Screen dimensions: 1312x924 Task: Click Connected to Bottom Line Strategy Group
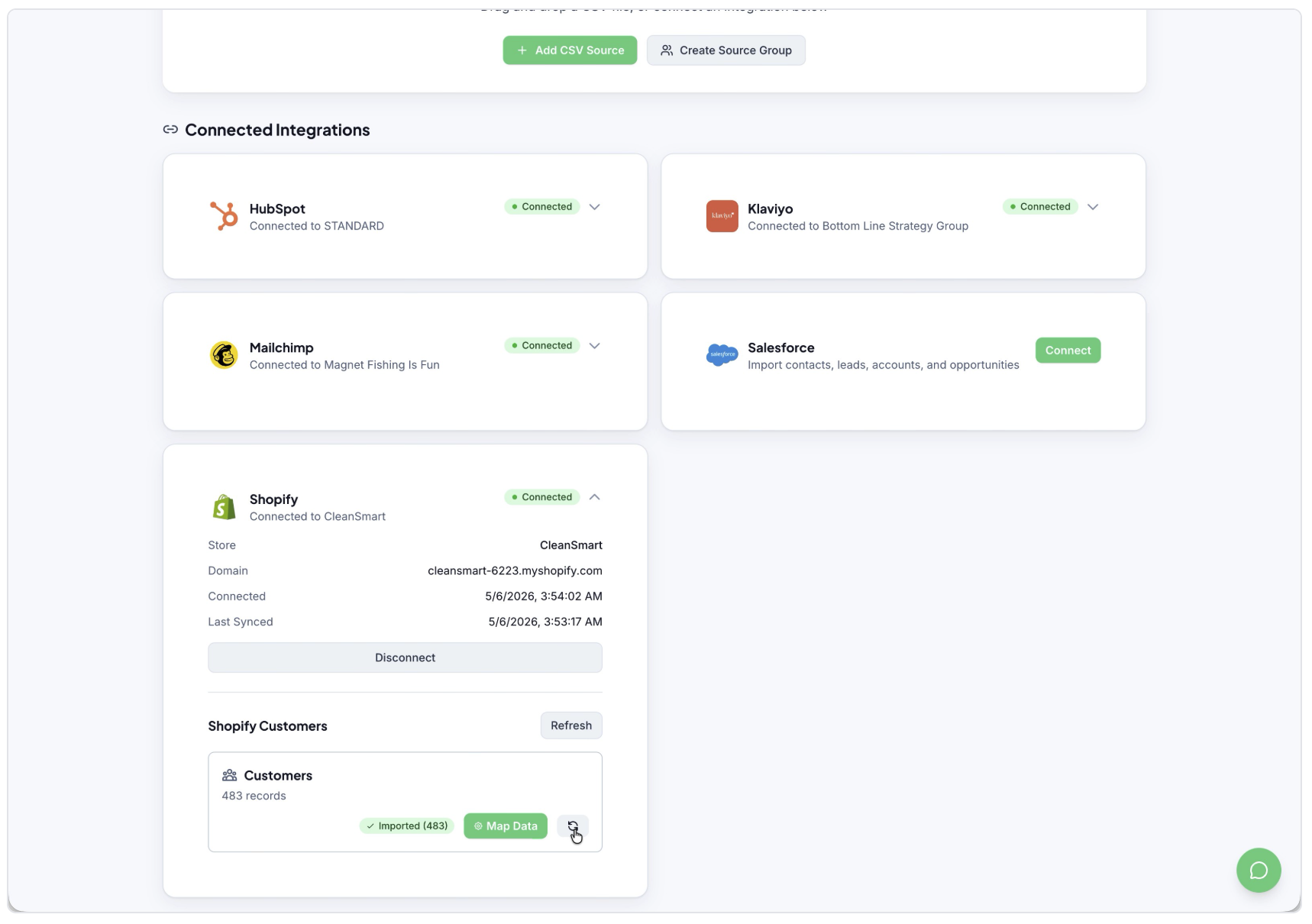(858, 226)
